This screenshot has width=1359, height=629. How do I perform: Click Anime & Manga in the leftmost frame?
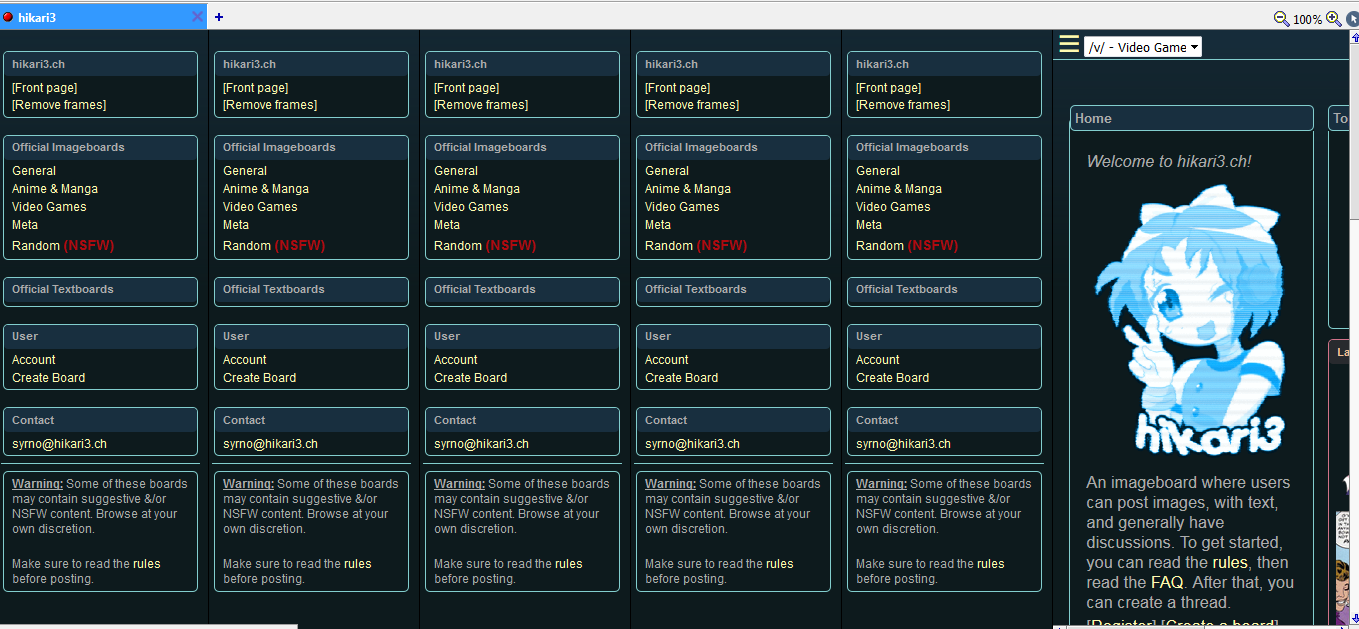coord(55,189)
